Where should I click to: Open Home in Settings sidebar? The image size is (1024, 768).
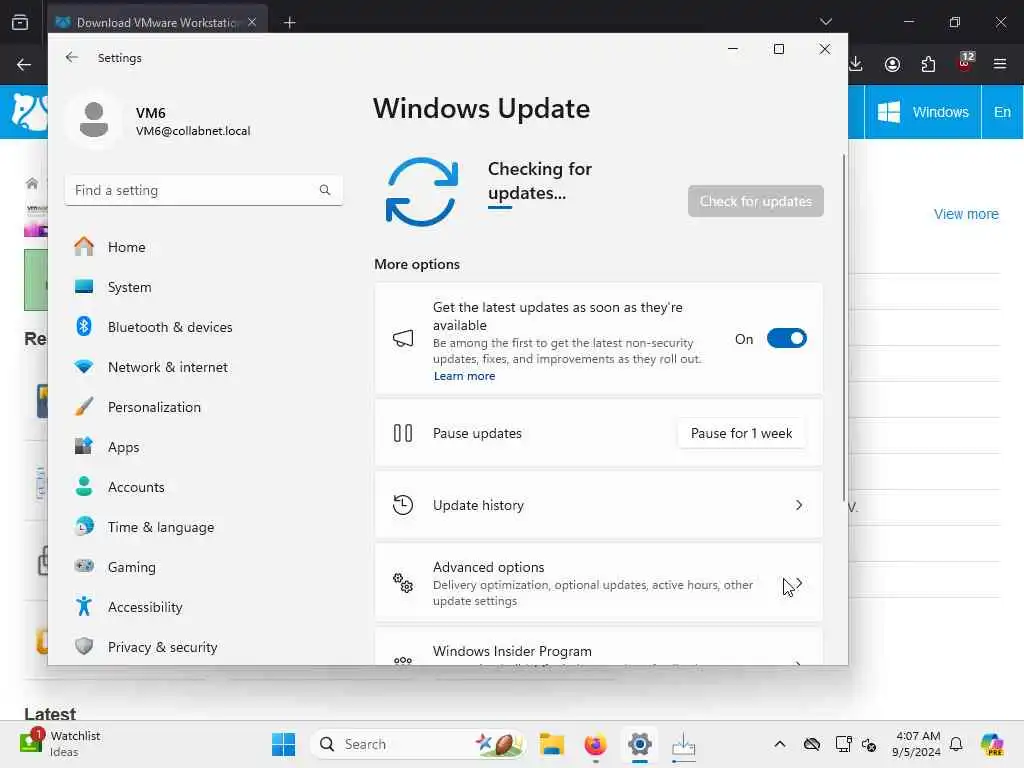[x=204, y=247]
